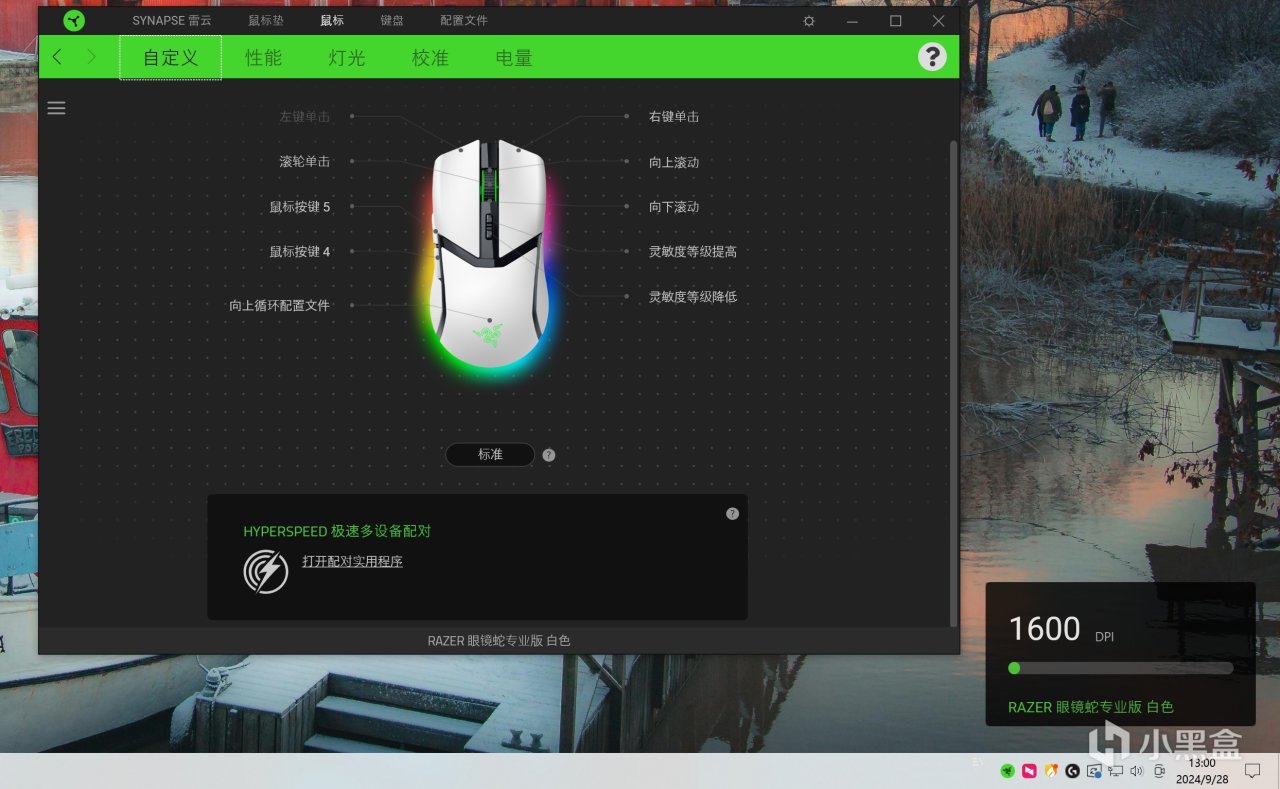Open the Windows notification center

tap(1252, 771)
